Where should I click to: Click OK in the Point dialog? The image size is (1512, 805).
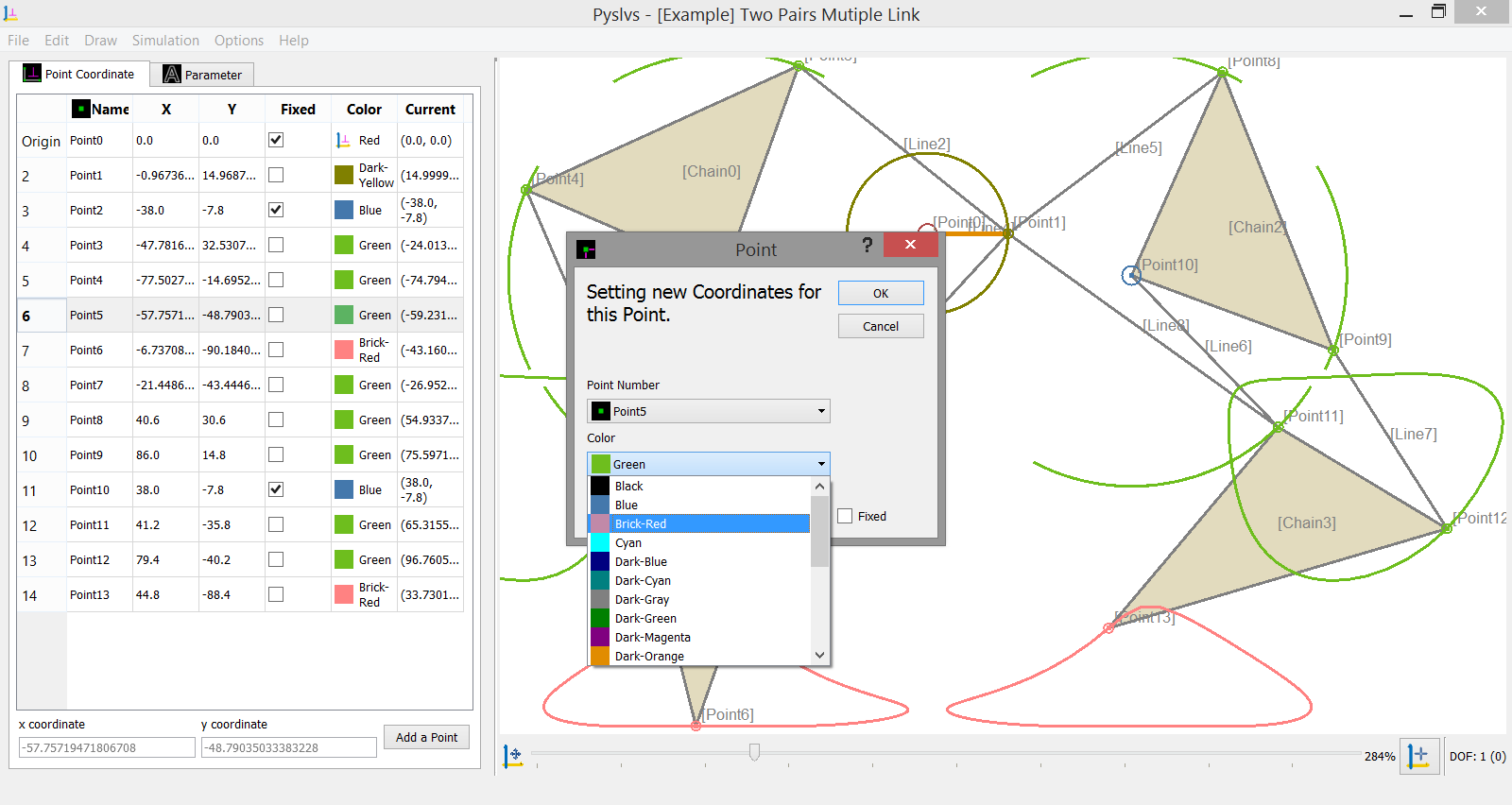click(881, 293)
